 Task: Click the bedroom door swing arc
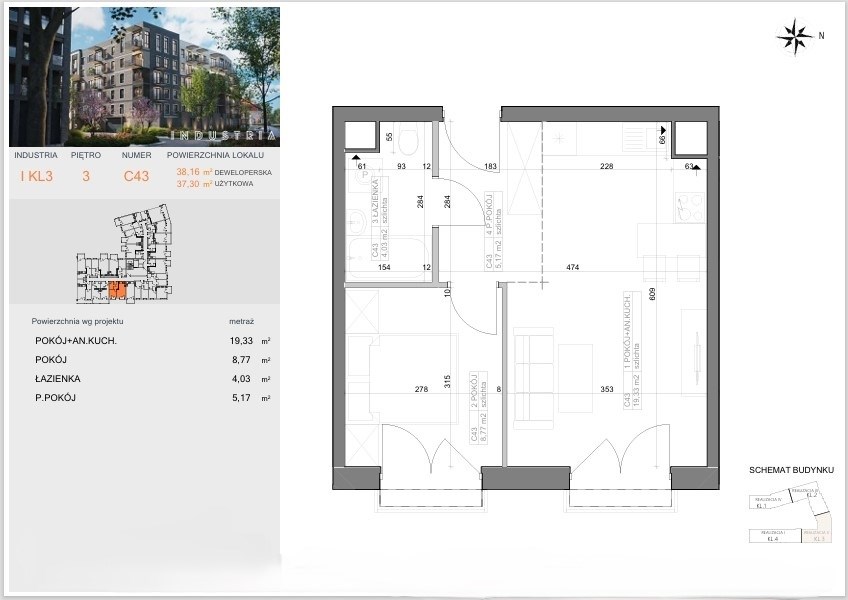click(472, 315)
